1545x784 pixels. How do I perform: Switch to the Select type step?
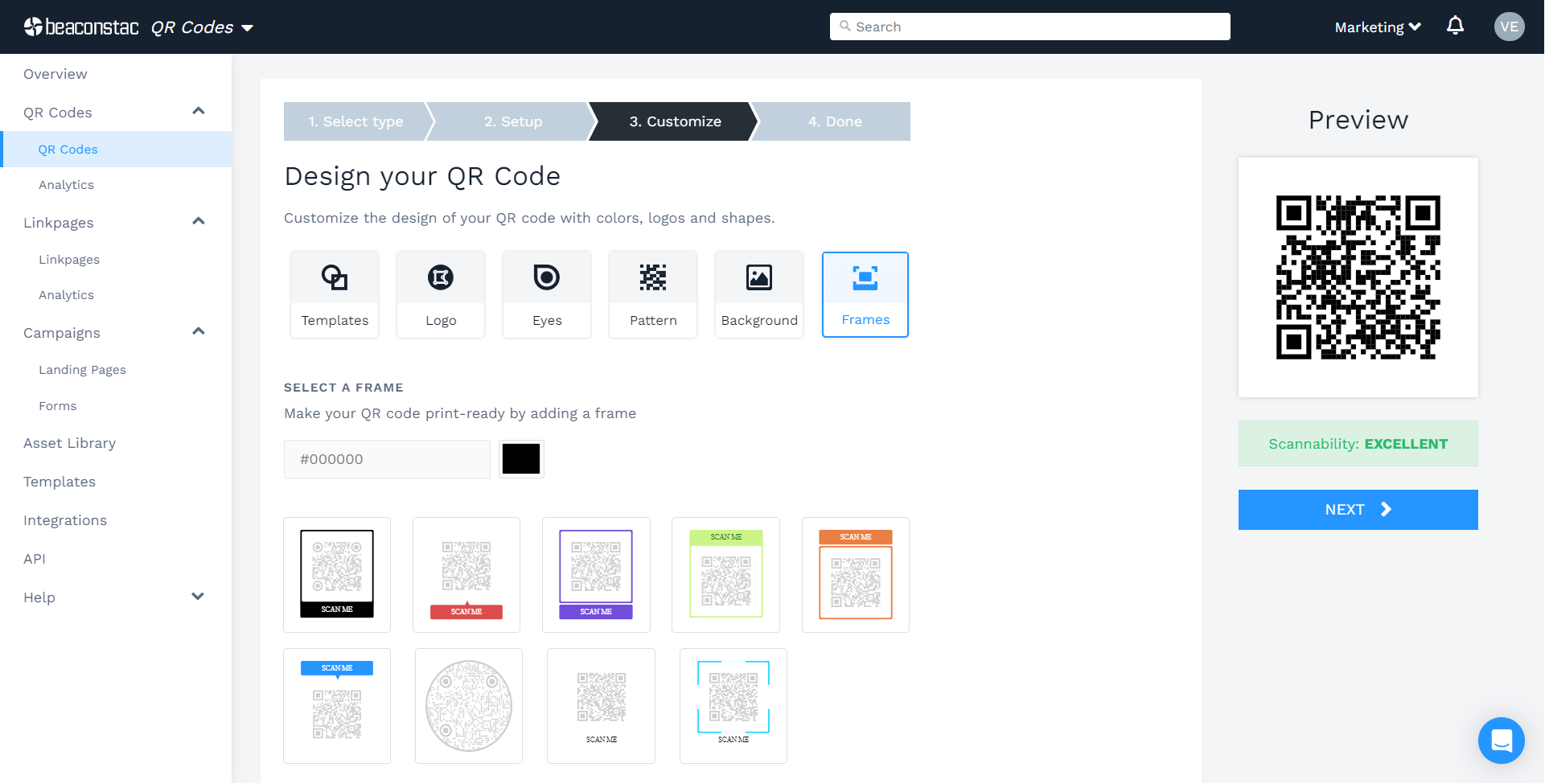pyautogui.click(x=355, y=121)
